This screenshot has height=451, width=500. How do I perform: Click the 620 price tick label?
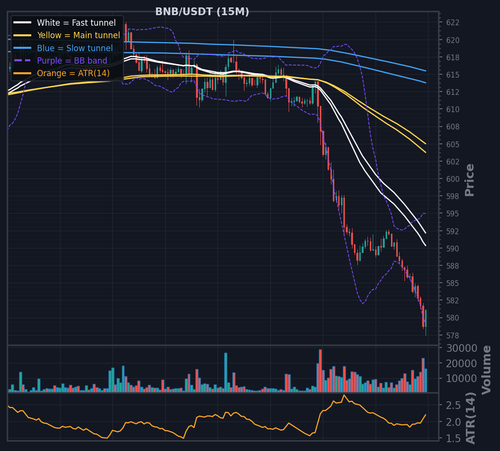(x=453, y=40)
